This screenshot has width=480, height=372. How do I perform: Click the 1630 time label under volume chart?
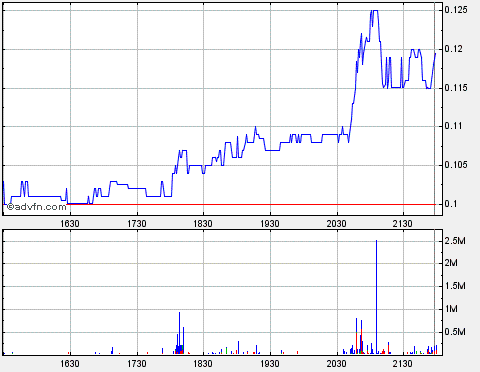(70, 363)
